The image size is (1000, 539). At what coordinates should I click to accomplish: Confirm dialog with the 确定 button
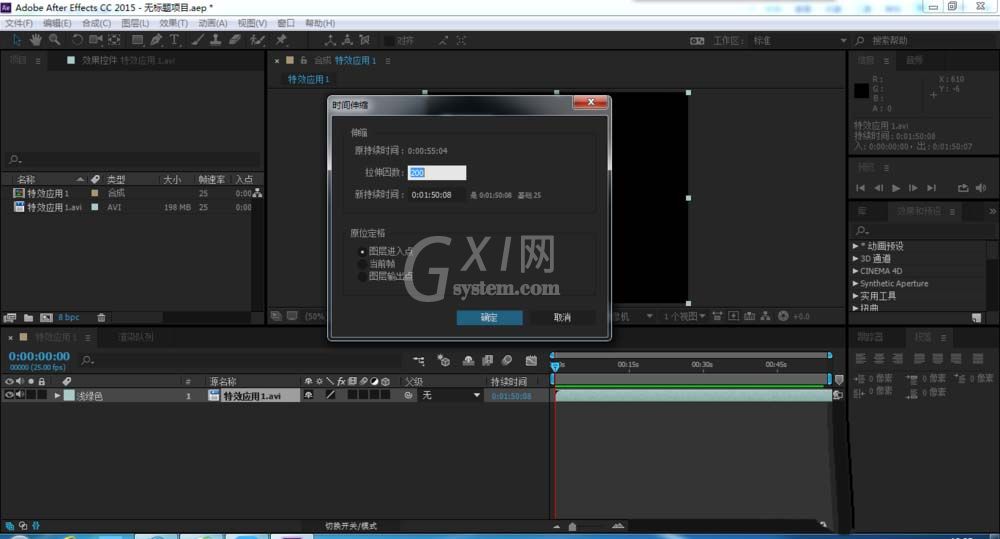coord(489,318)
